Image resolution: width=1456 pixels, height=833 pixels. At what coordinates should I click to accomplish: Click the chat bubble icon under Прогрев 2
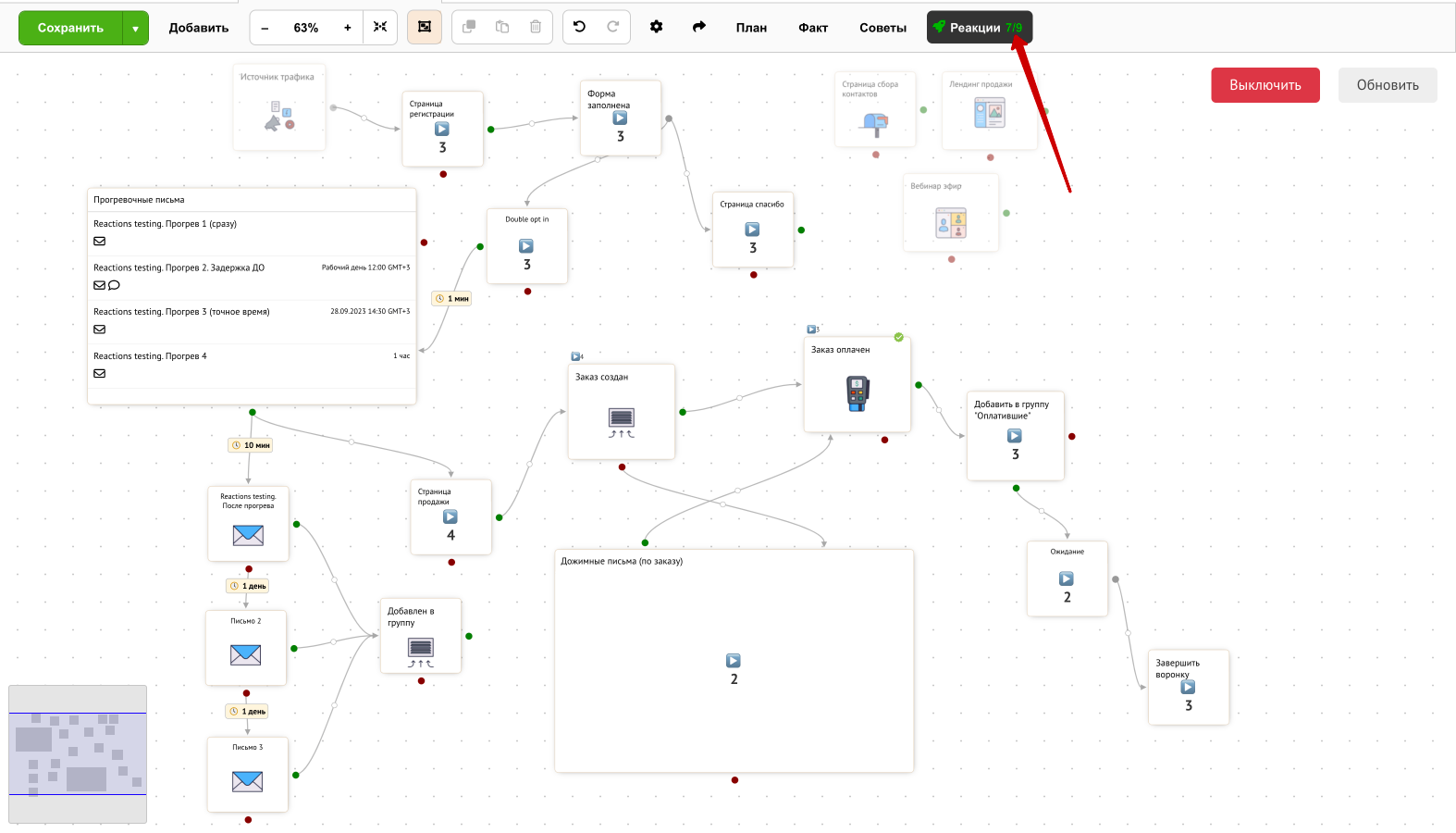click(x=114, y=285)
